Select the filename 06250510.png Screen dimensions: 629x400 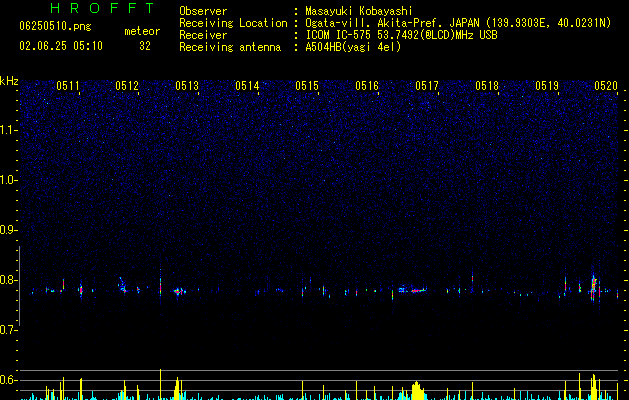point(55,26)
